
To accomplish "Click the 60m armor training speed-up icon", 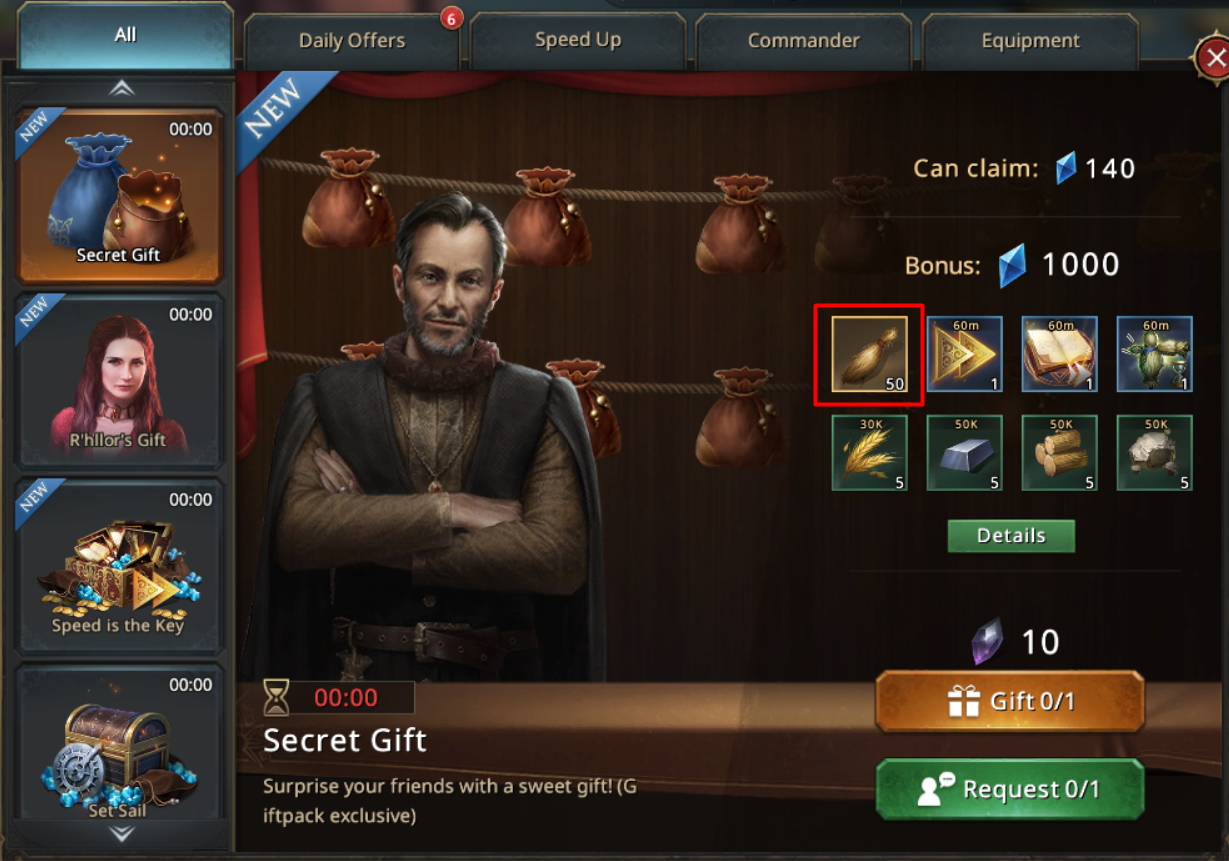I will [1154, 354].
